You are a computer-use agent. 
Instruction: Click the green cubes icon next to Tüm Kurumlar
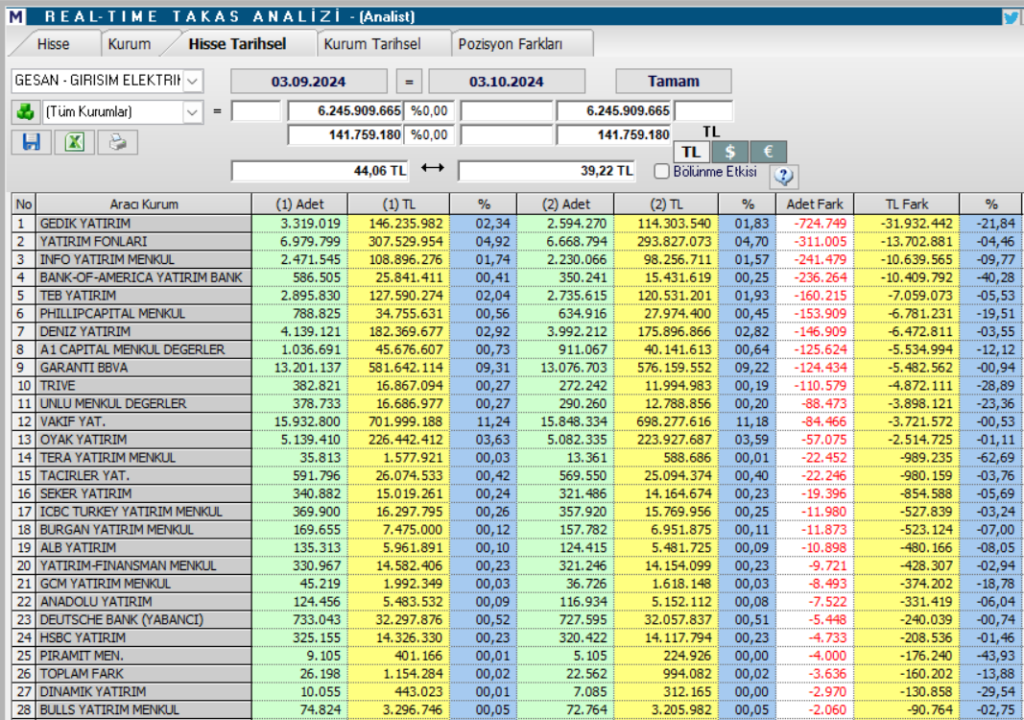[26, 110]
